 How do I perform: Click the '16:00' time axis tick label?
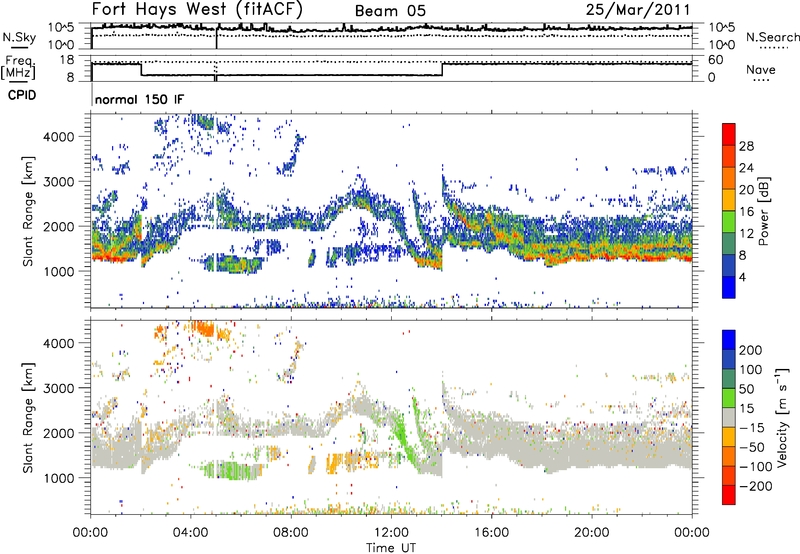click(x=491, y=533)
